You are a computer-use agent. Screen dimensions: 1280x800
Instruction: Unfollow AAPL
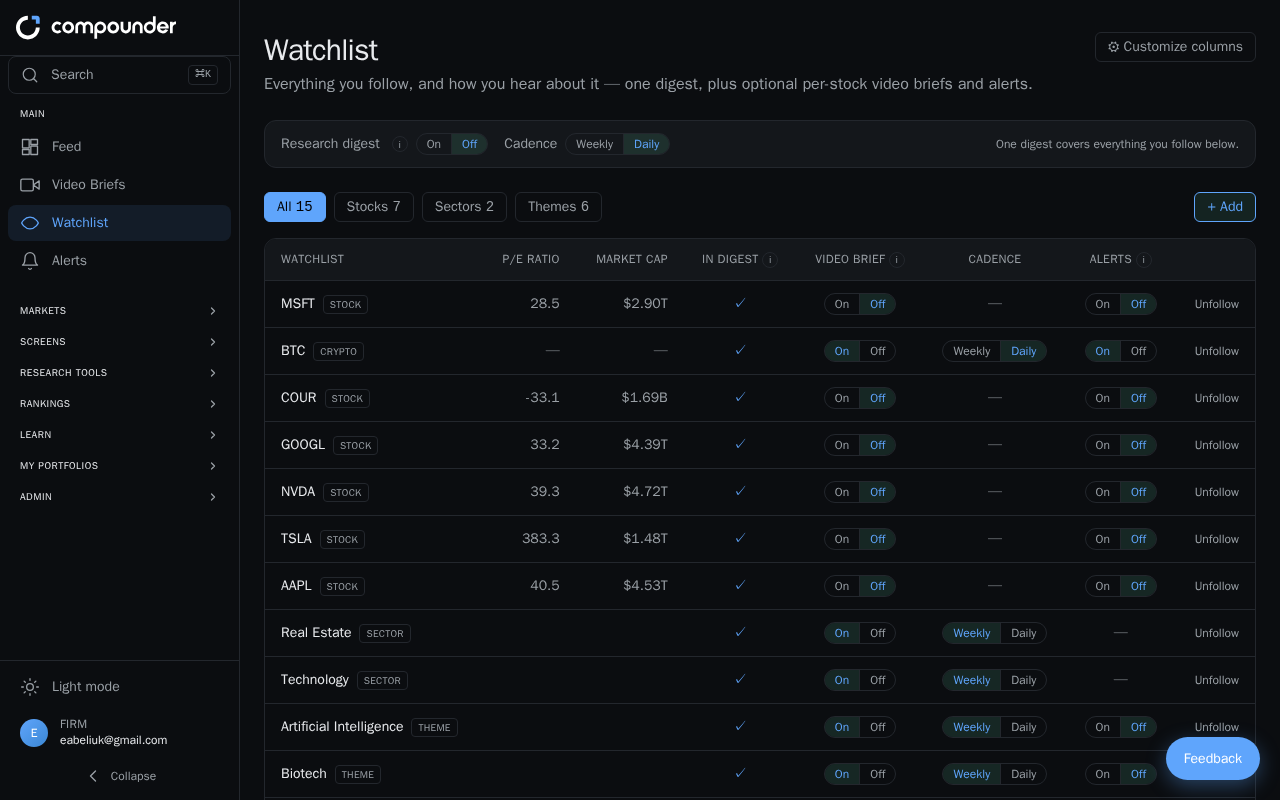[x=1217, y=586]
